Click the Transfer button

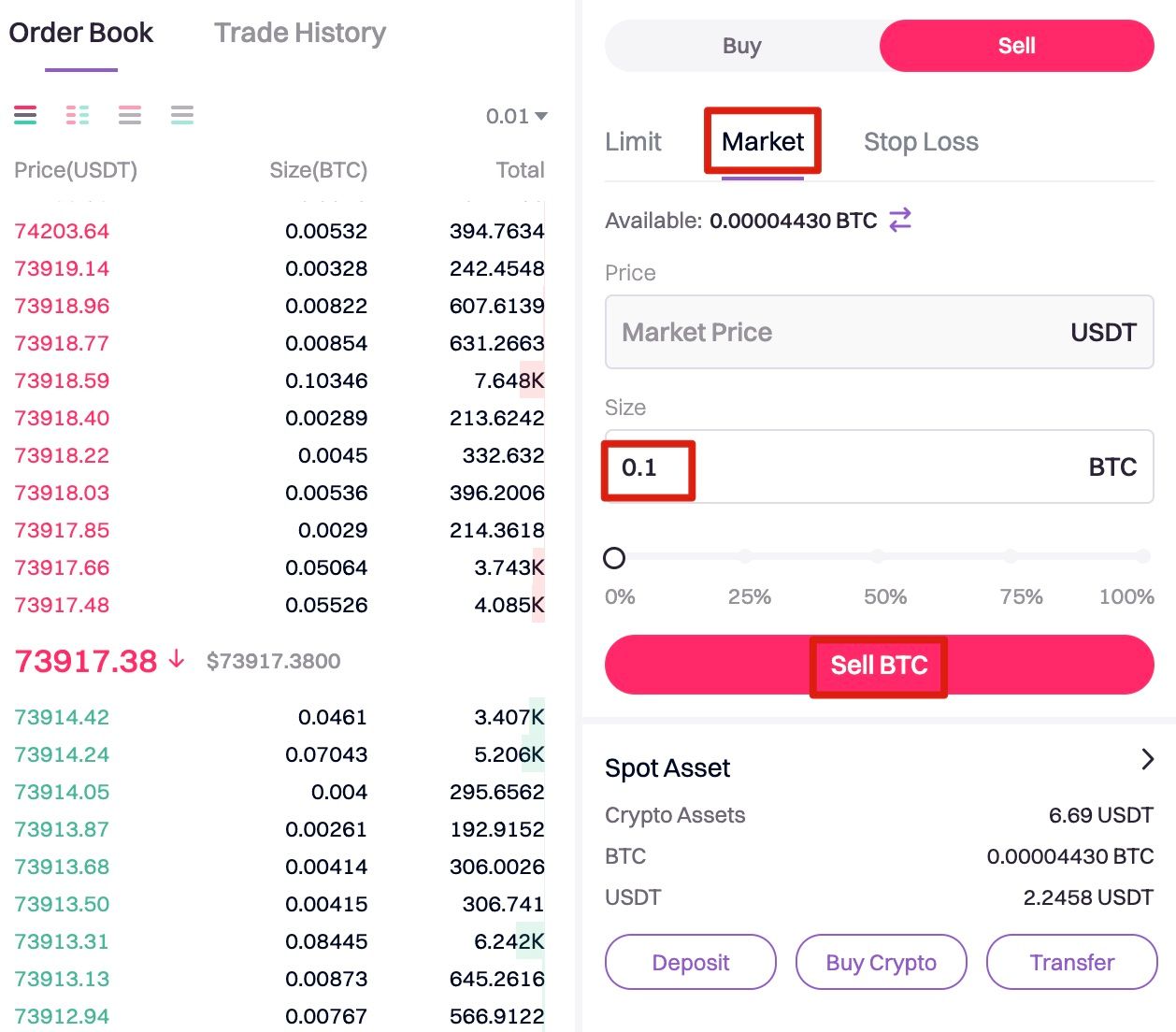1071,962
